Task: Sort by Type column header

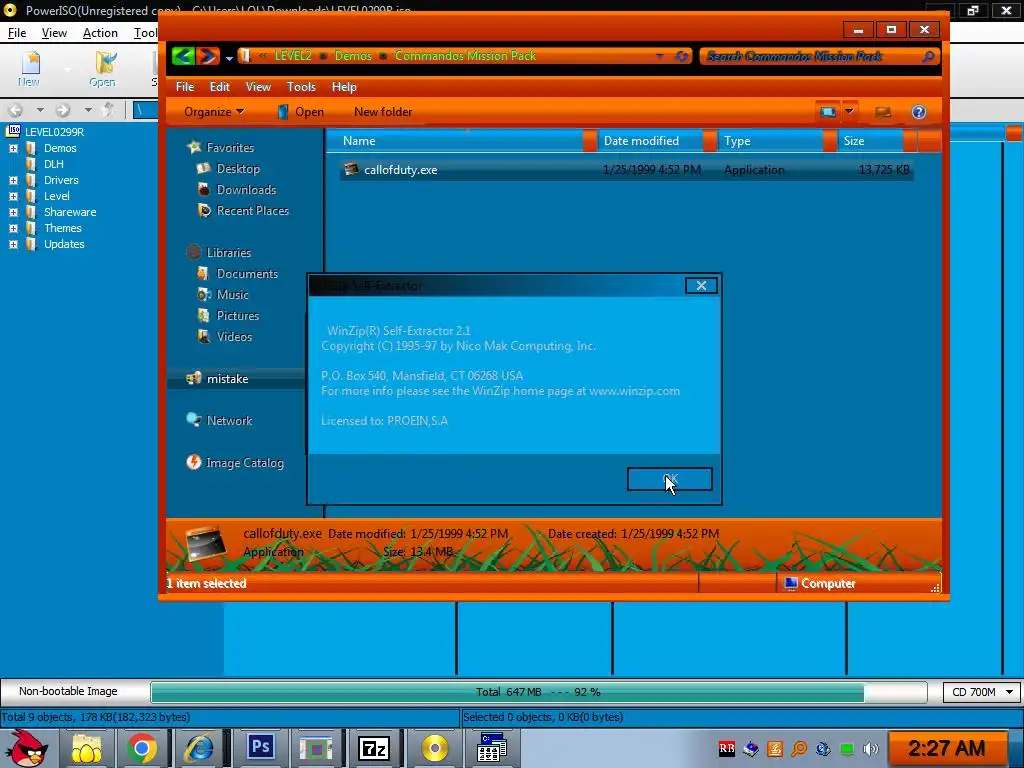Action: (x=775, y=140)
